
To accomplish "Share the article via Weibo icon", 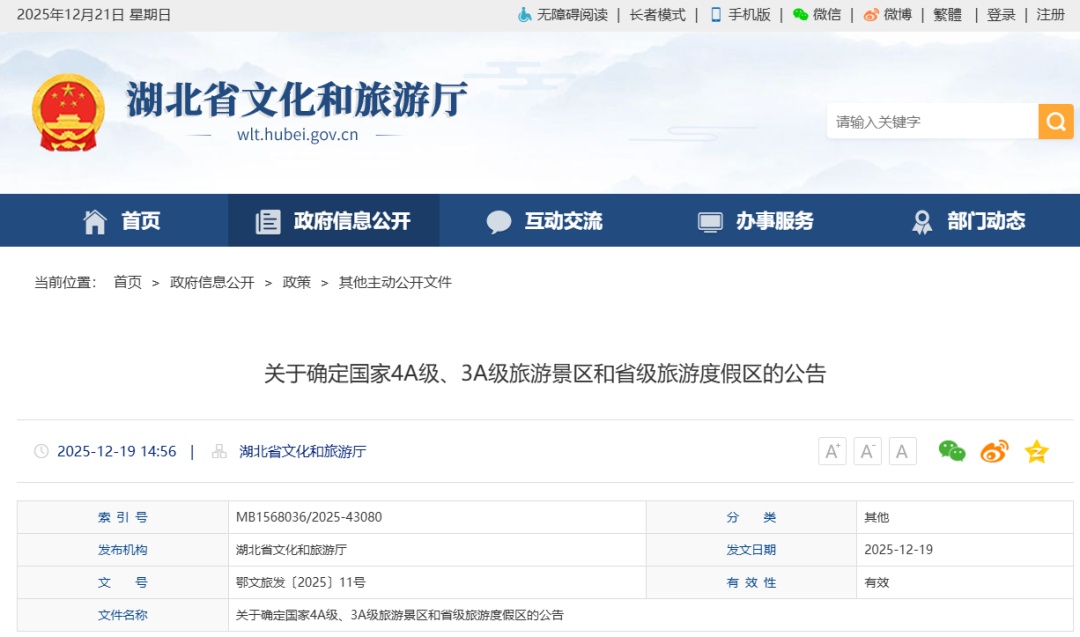I will 993,451.
